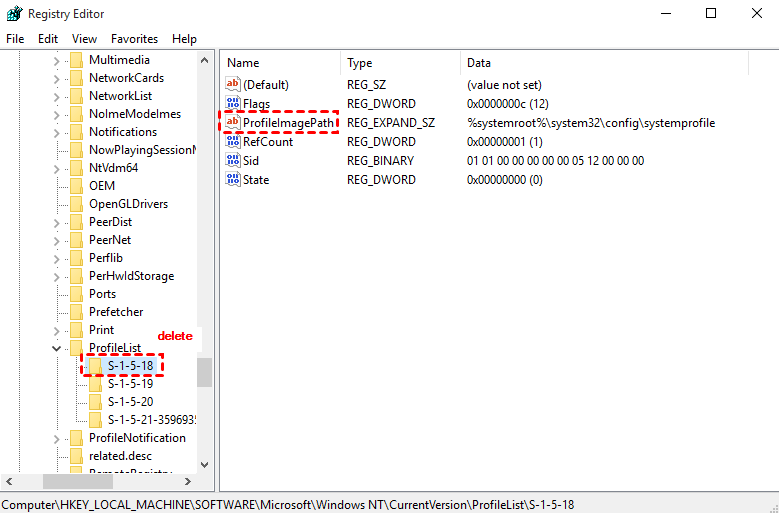
Task: Select the NtVdm64 folder icon
Action: [x=77, y=168]
